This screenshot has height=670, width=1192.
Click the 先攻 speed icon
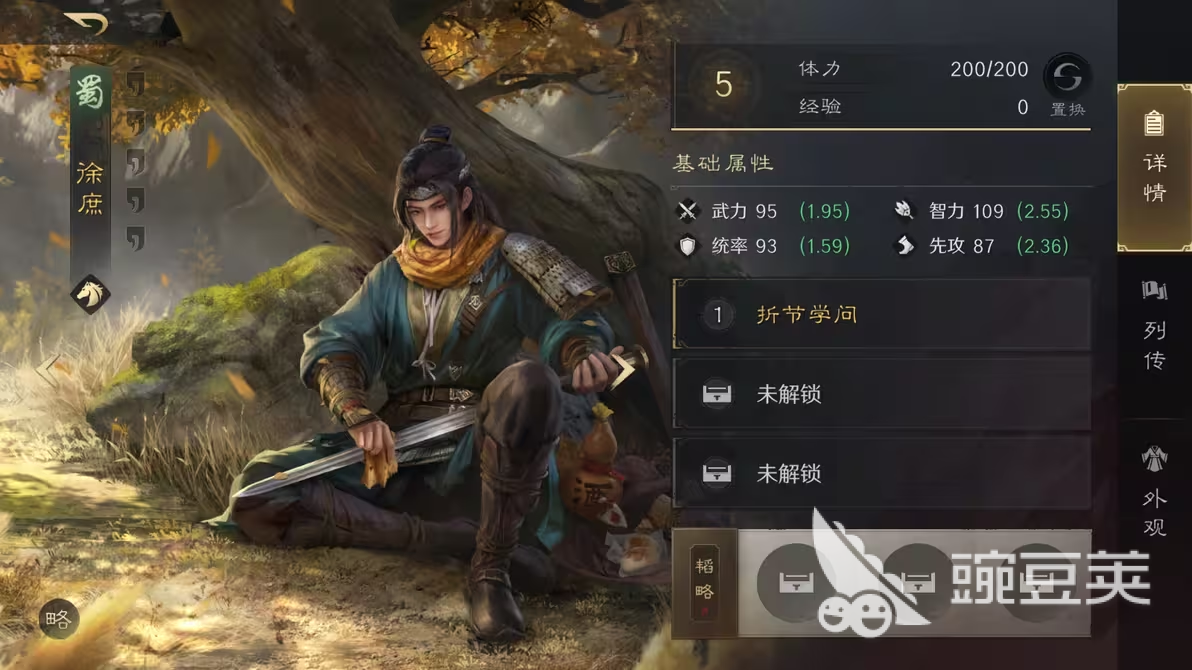pos(904,246)
